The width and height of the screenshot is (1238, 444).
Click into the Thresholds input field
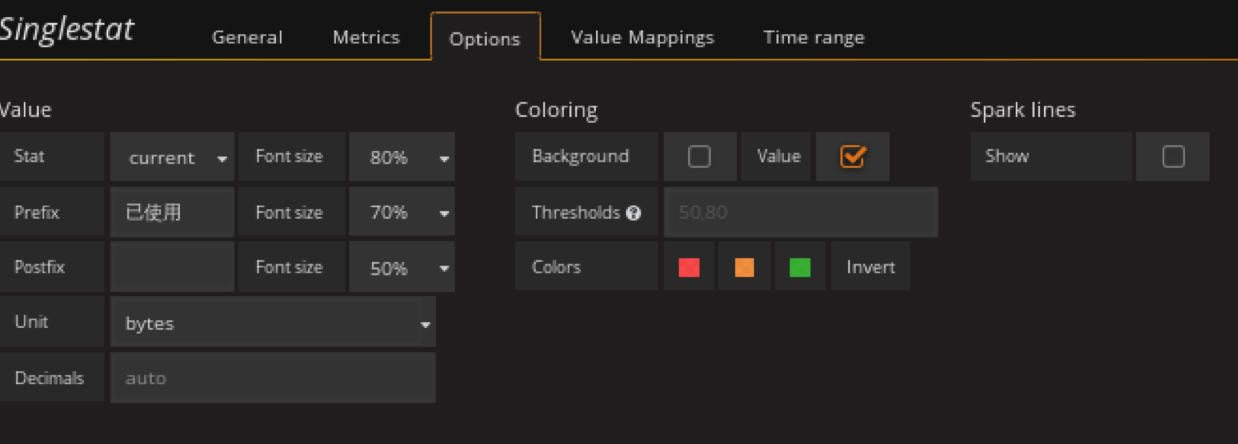(x=800, y=213)
